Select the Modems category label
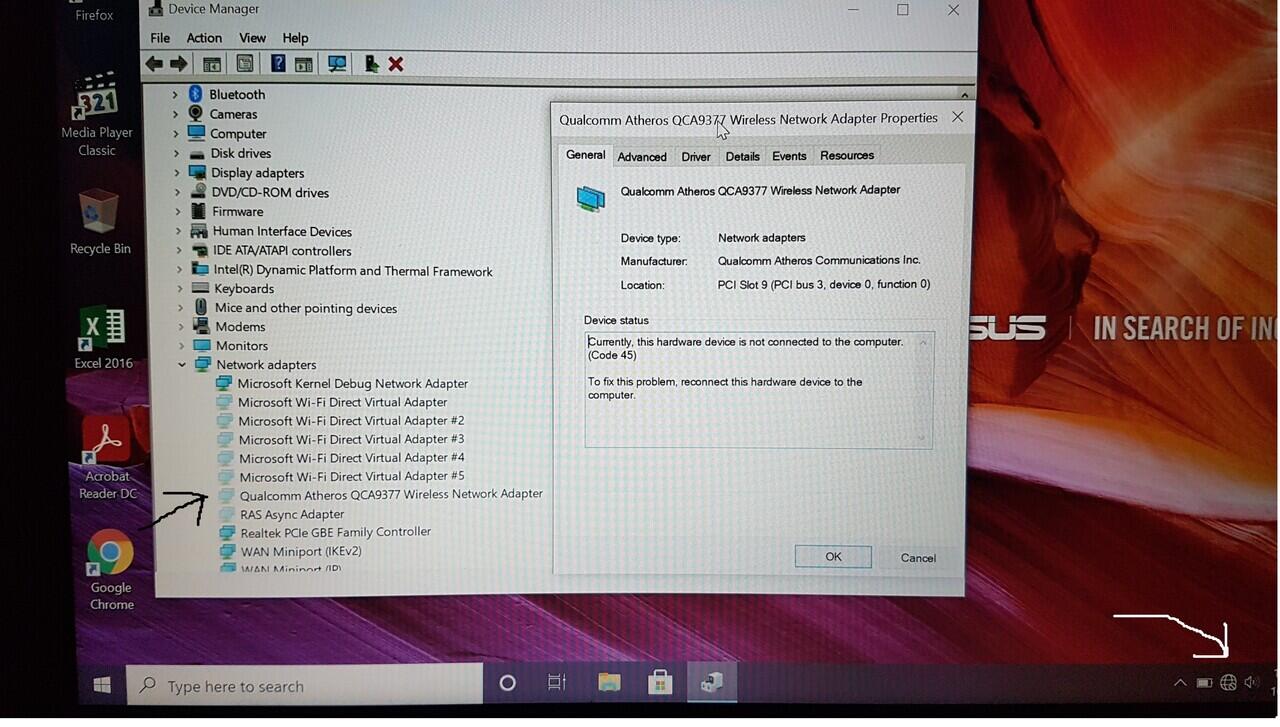 click(240, 327)
